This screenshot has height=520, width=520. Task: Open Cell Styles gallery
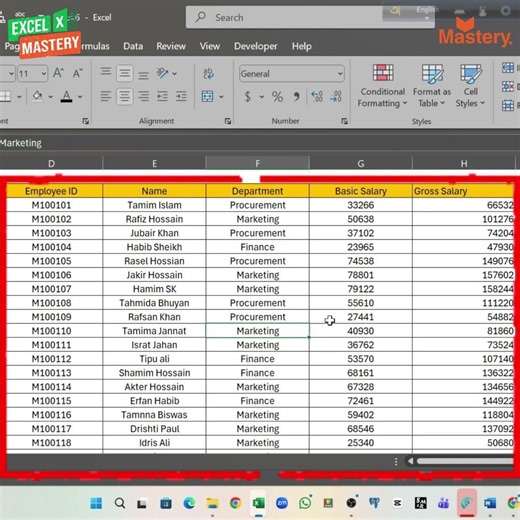pyautogui.click(x=470, y=86)
